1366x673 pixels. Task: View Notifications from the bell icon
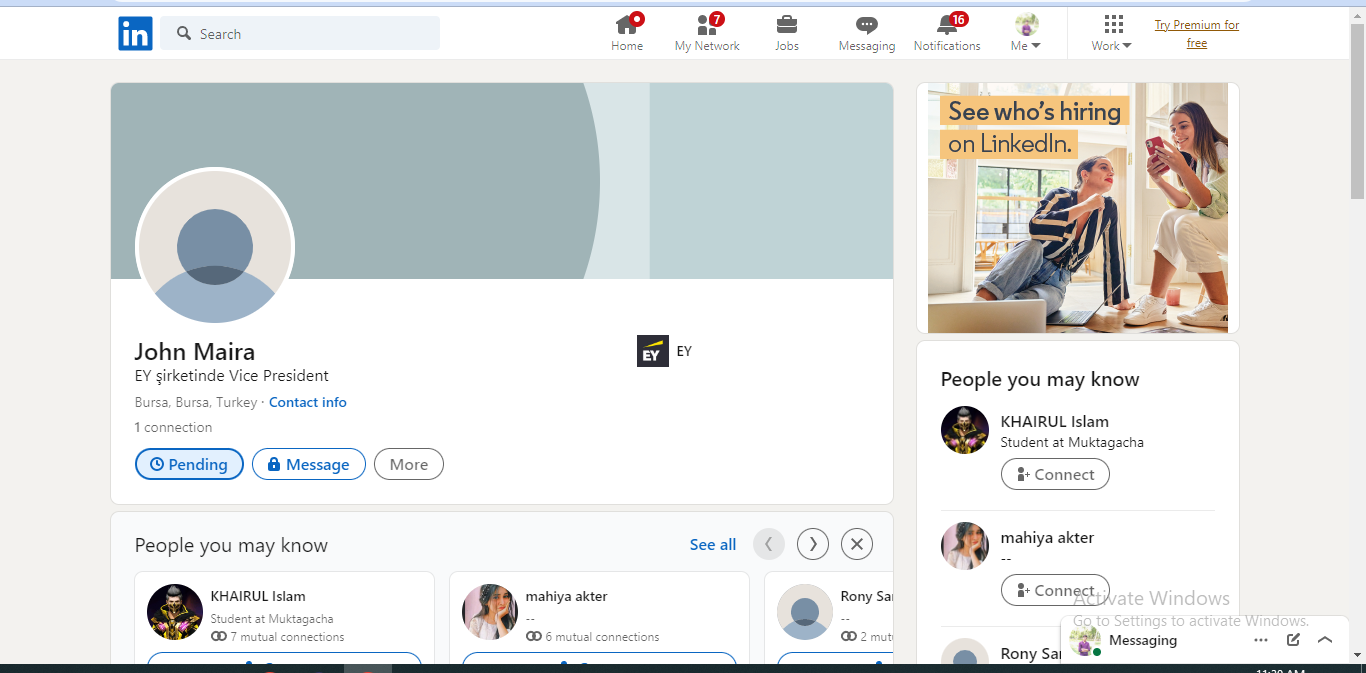[947, 33]
